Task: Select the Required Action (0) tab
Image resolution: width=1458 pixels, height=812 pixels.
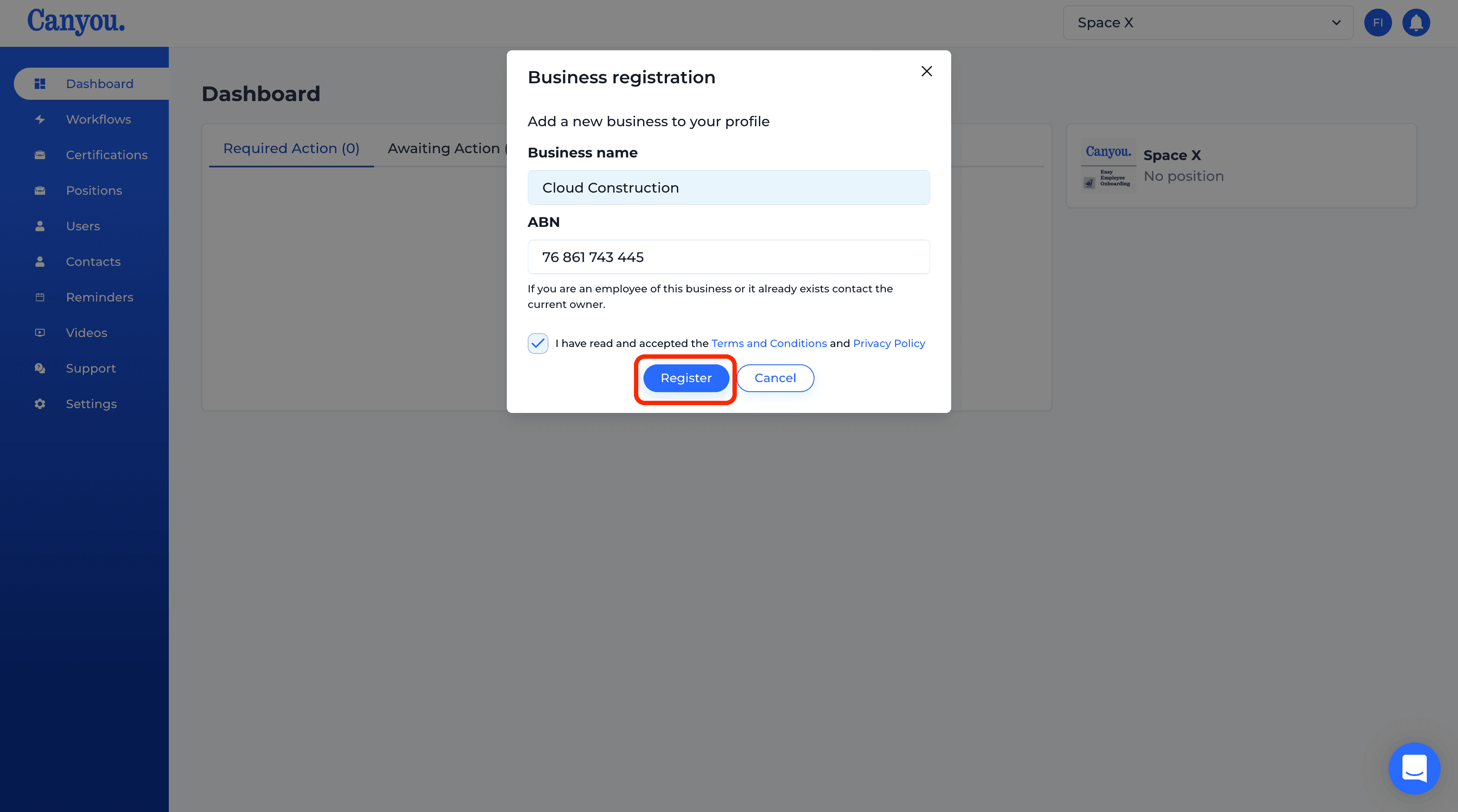Action: (292, 148)
